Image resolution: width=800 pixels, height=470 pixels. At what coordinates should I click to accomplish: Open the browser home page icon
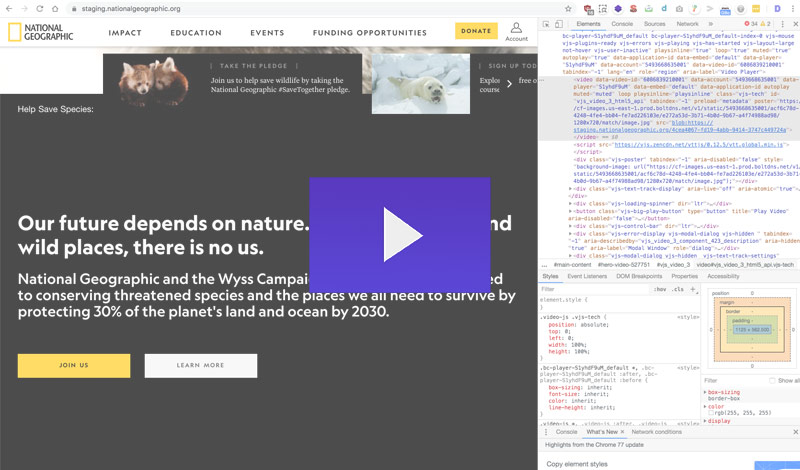point(55,9)
